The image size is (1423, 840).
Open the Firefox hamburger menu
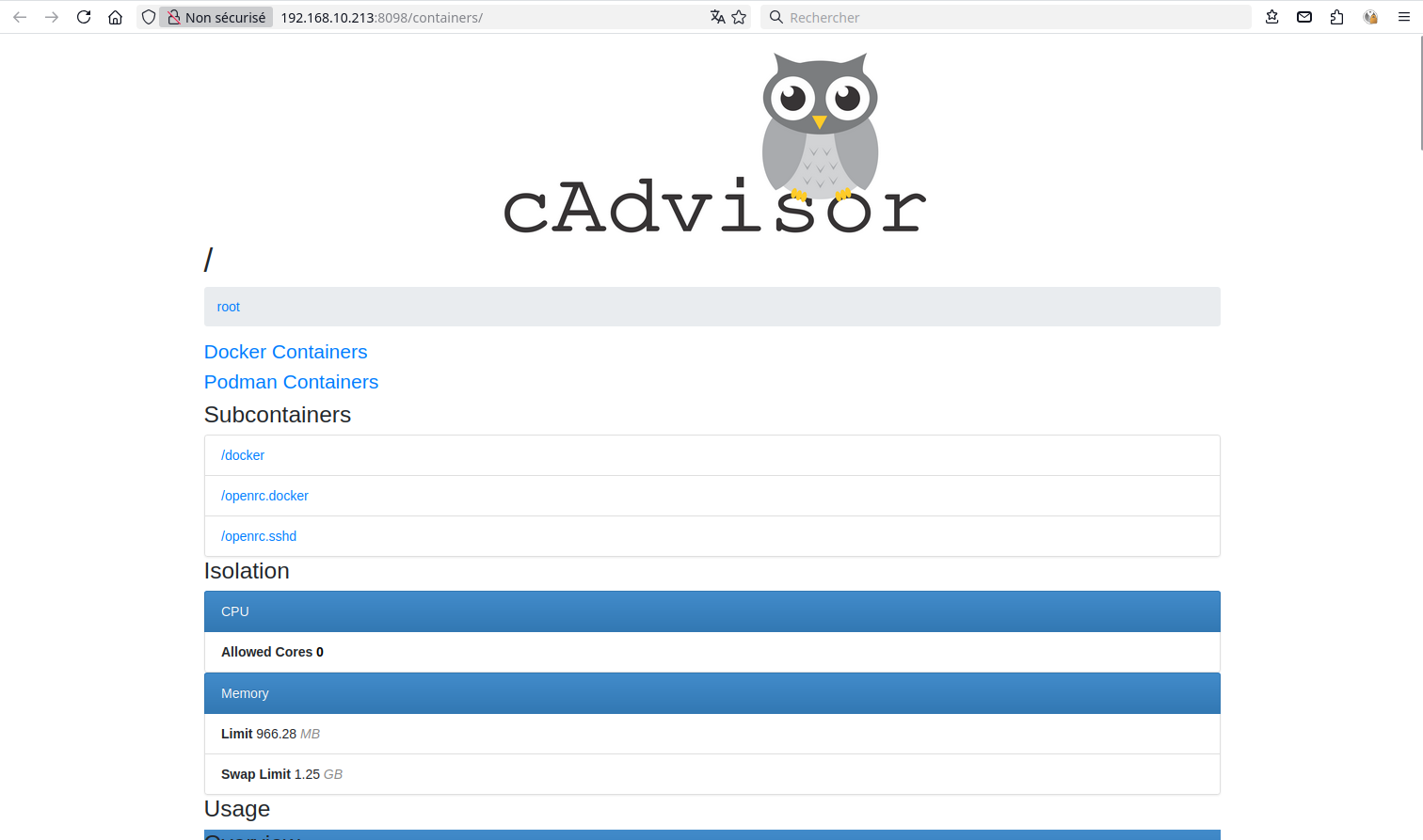click(1403, 17)
